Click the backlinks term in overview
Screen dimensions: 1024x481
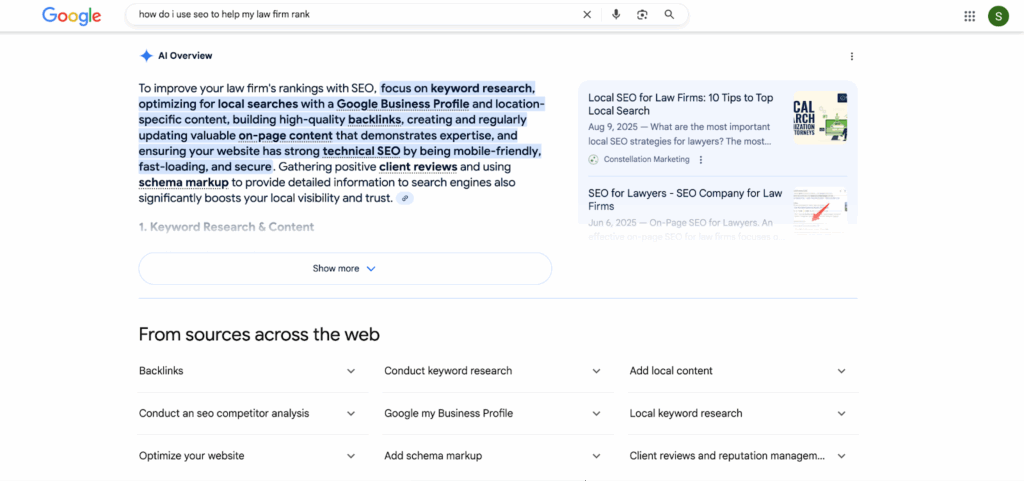[375, 120]
